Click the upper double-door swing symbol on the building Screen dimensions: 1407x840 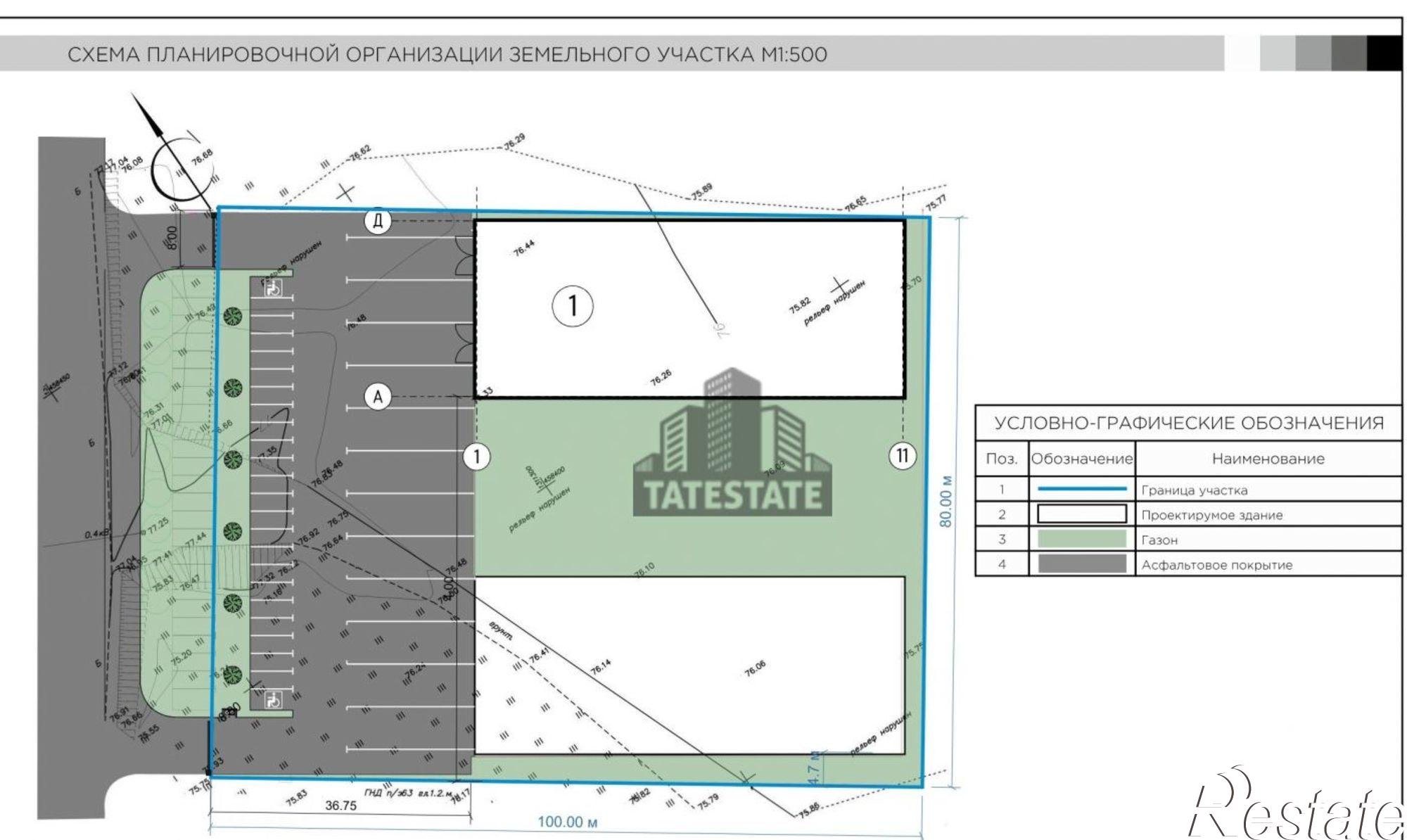coord(466,255)
